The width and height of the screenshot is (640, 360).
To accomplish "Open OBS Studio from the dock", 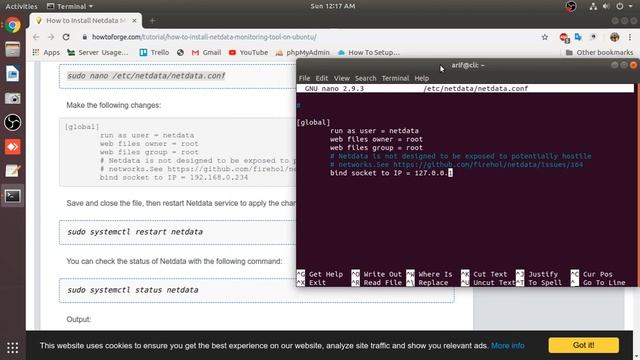I will [13, 122].
